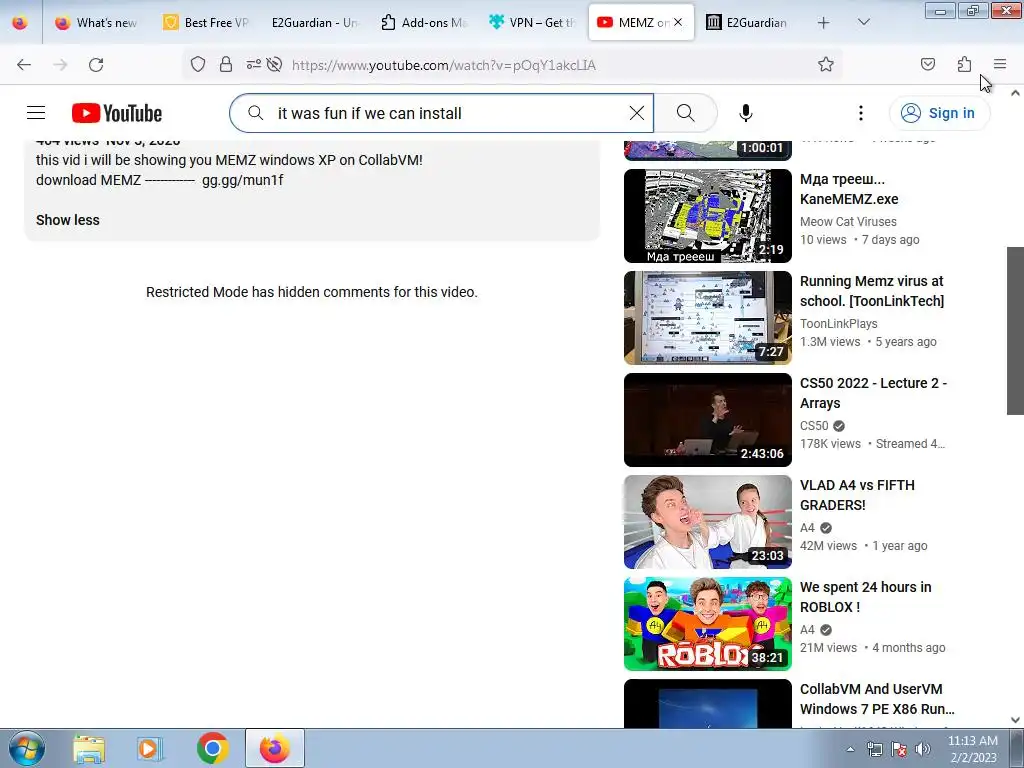
Task: Open the KaneMEMZ.exe video thumbnail
Action: click(708, 216)
